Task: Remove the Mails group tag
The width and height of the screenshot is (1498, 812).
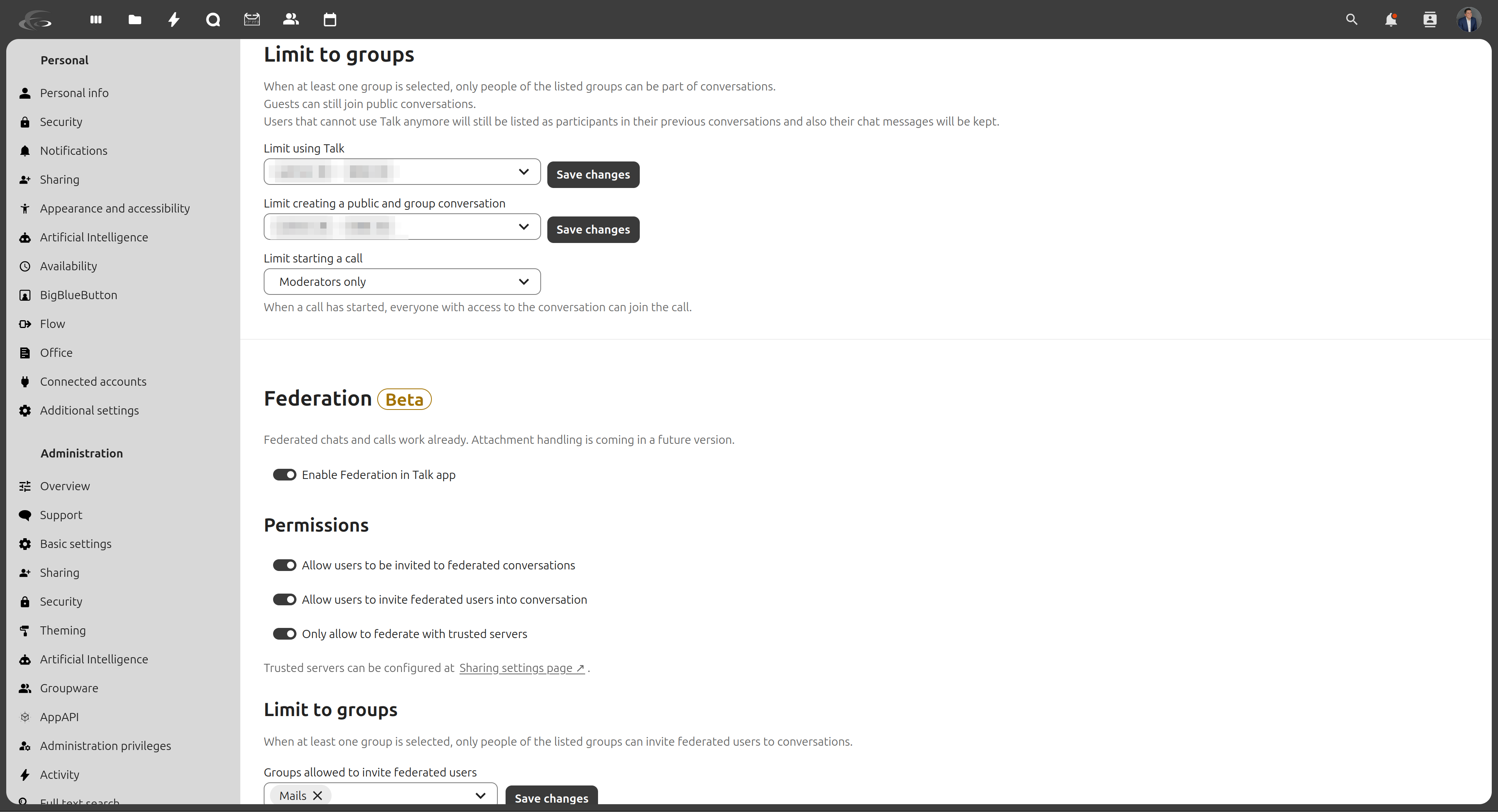Action: (318, 796)
